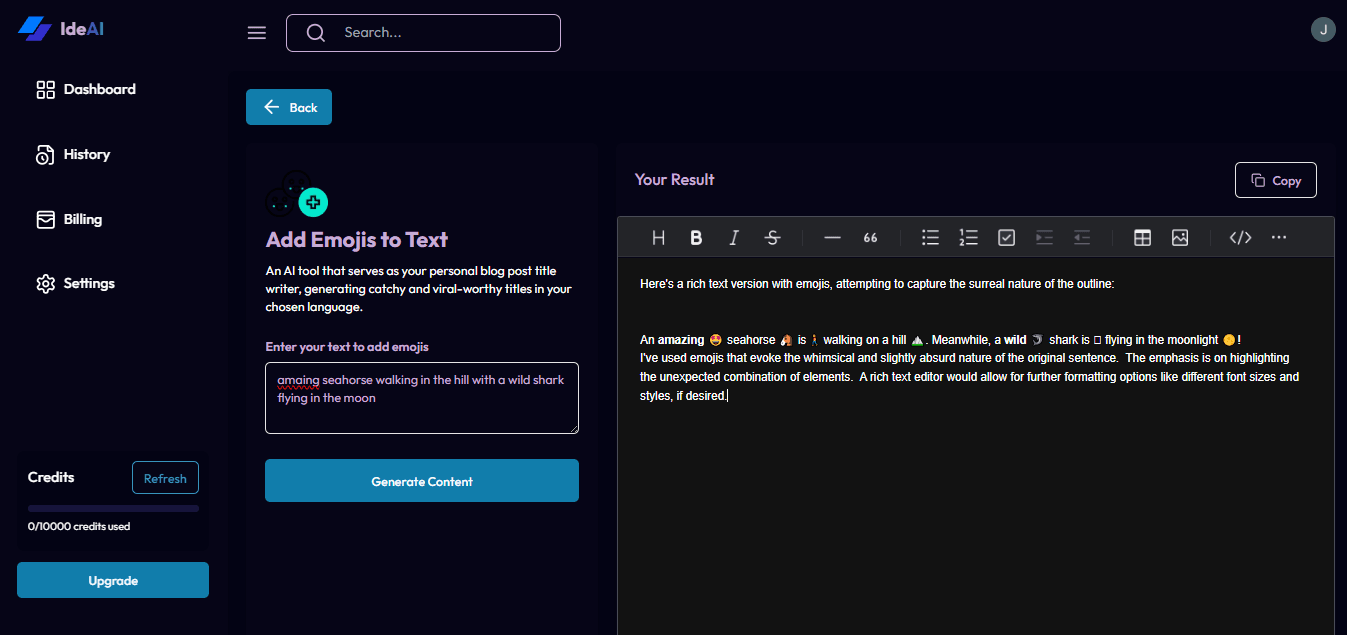Viewport: 1347px width, 635px height.
Task: Insert a table into the editor
Action: (x=1142, y=237)
